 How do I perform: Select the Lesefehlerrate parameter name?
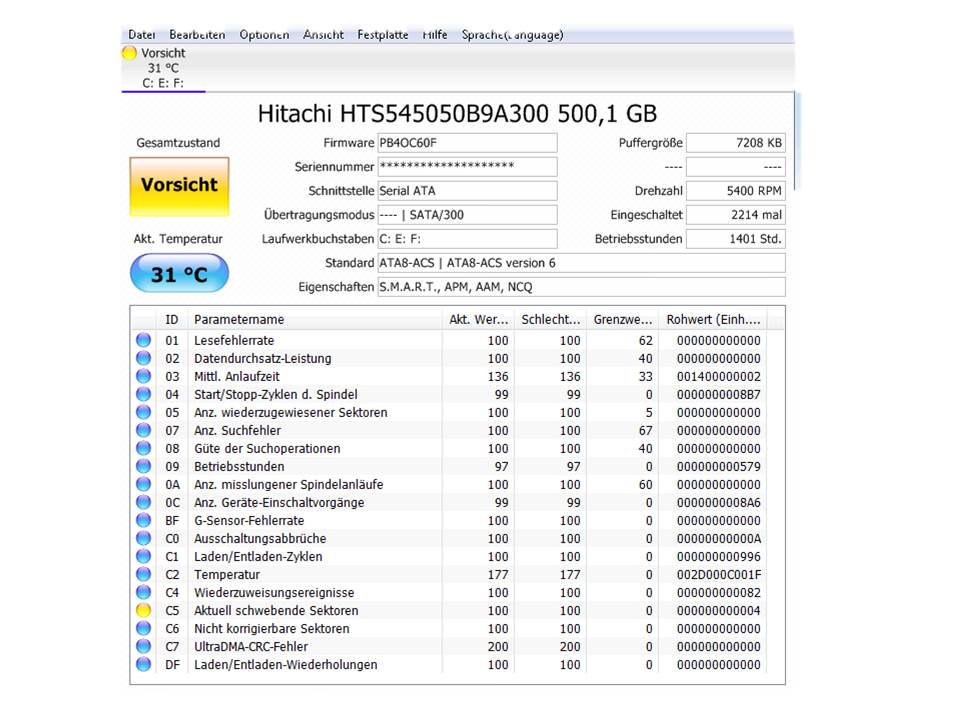234,340
